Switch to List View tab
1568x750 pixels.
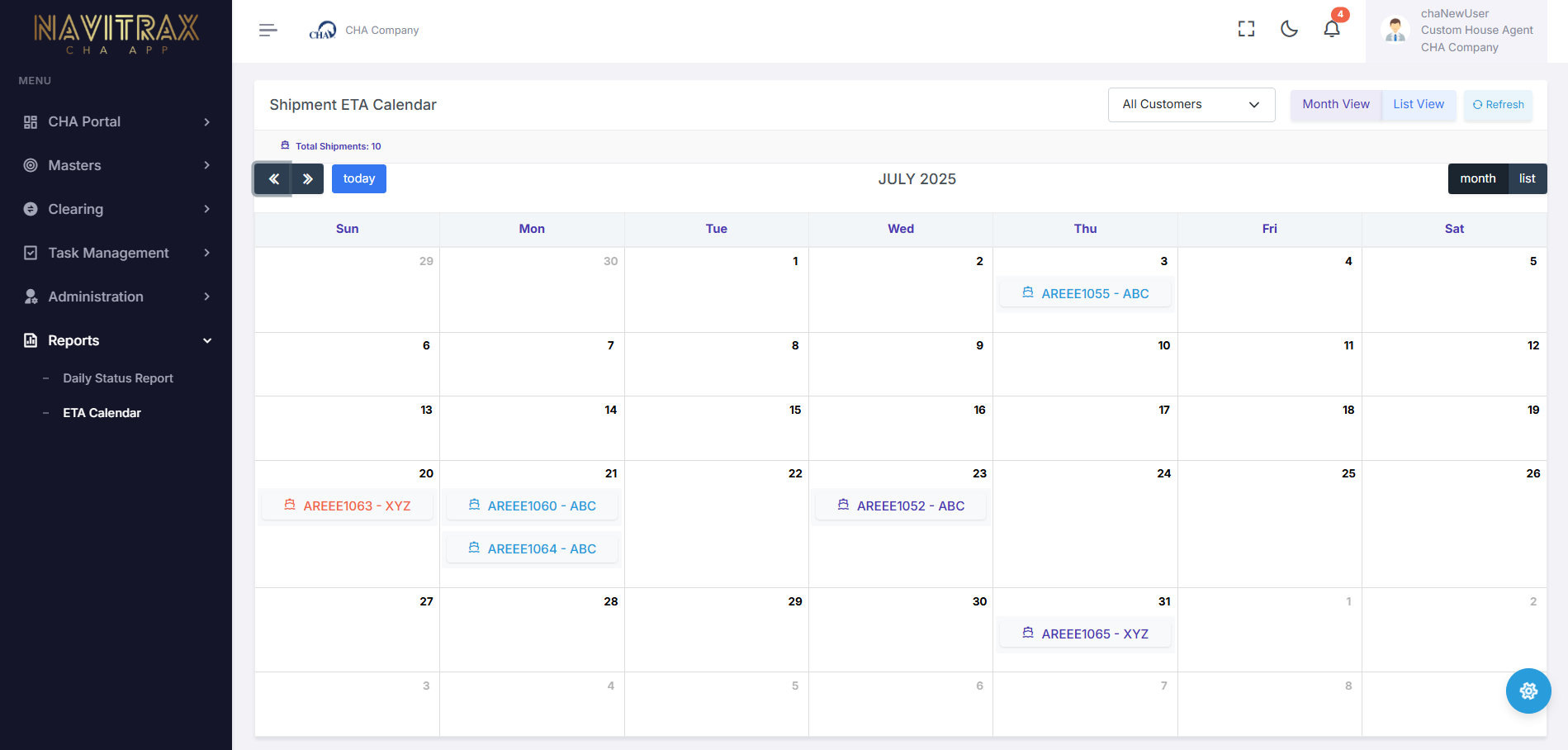click(1419, 105)
